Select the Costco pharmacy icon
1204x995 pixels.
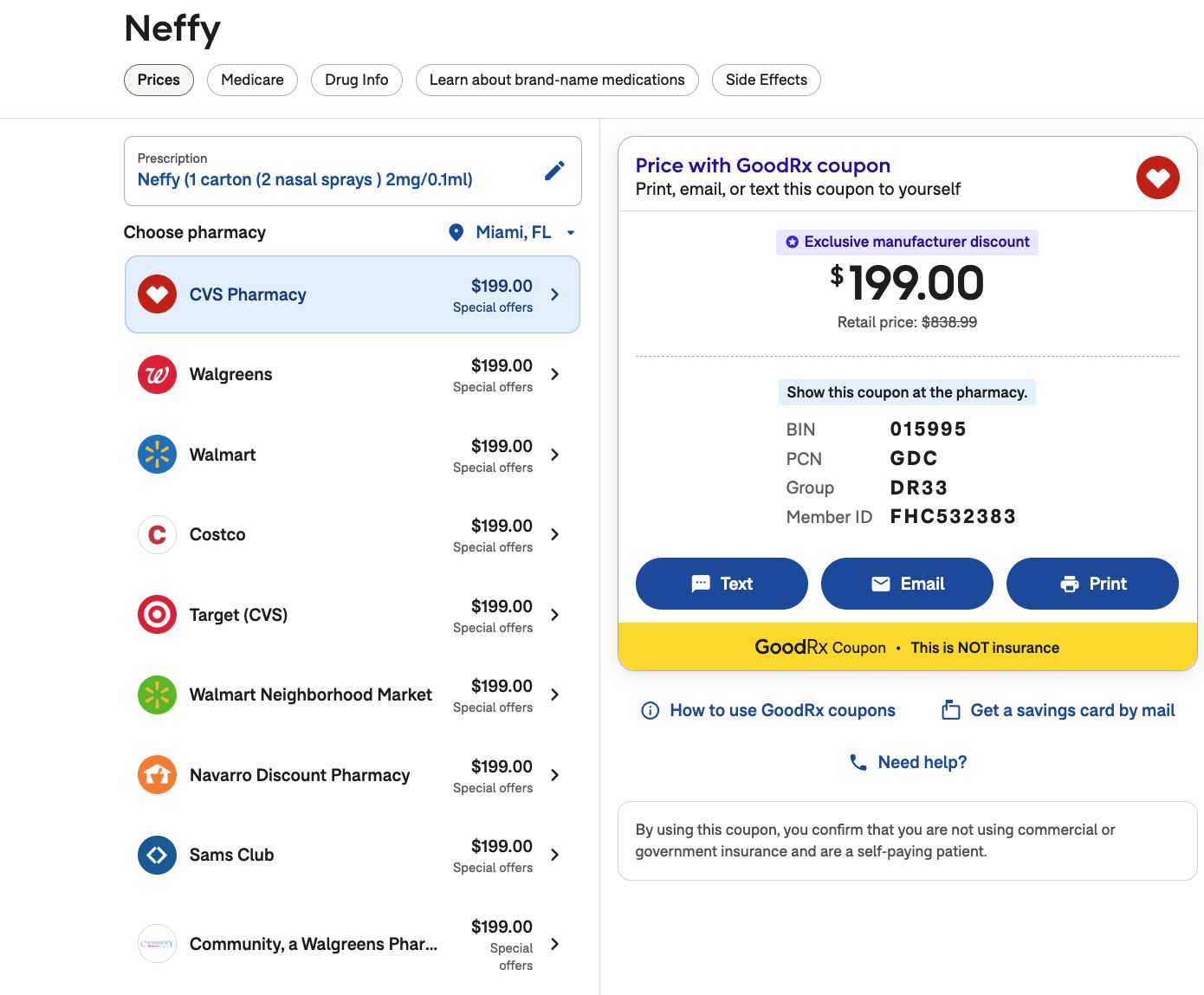157,534
